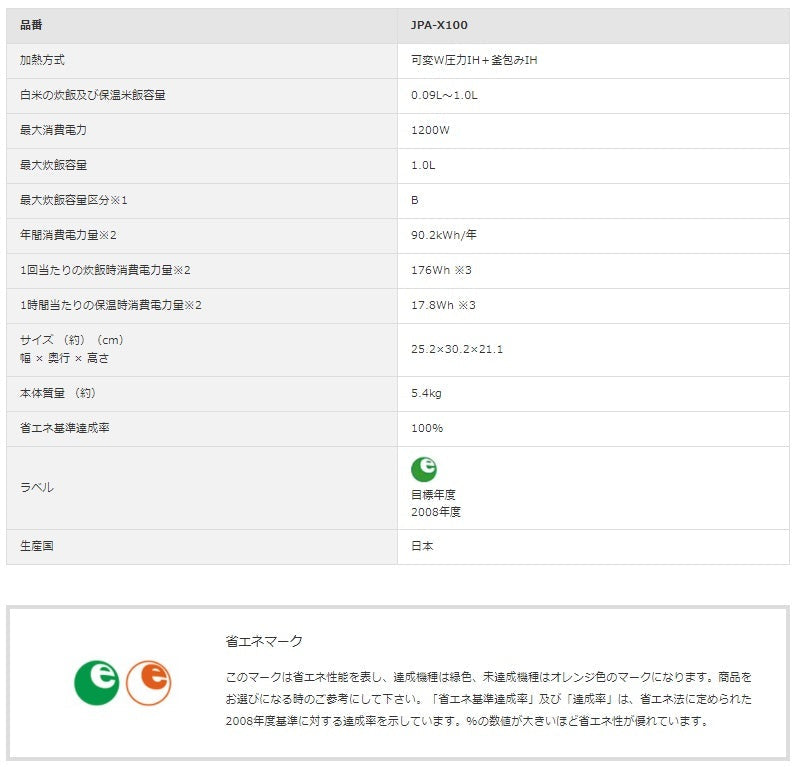799x767 pixels.
Task: Click the 17.8Wh ※3 value
Action: 445,306
